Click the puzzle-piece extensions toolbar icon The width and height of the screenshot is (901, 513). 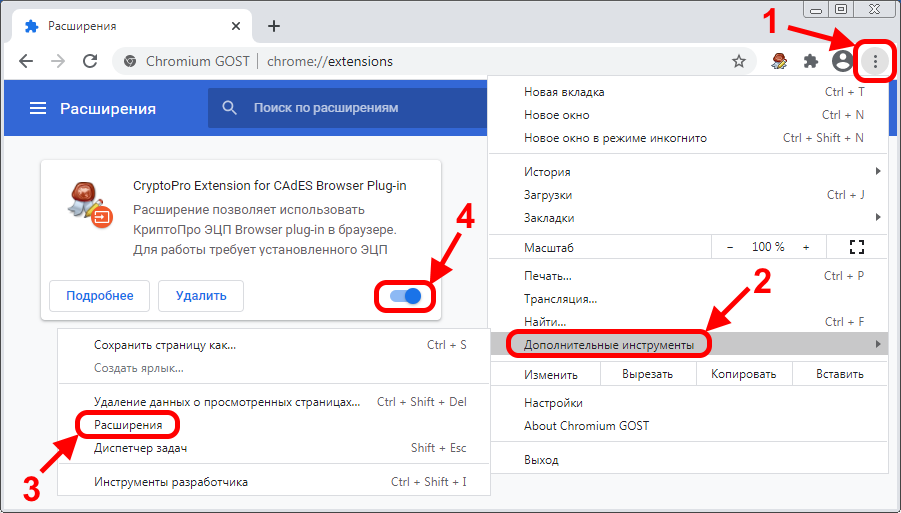[811, 61]
